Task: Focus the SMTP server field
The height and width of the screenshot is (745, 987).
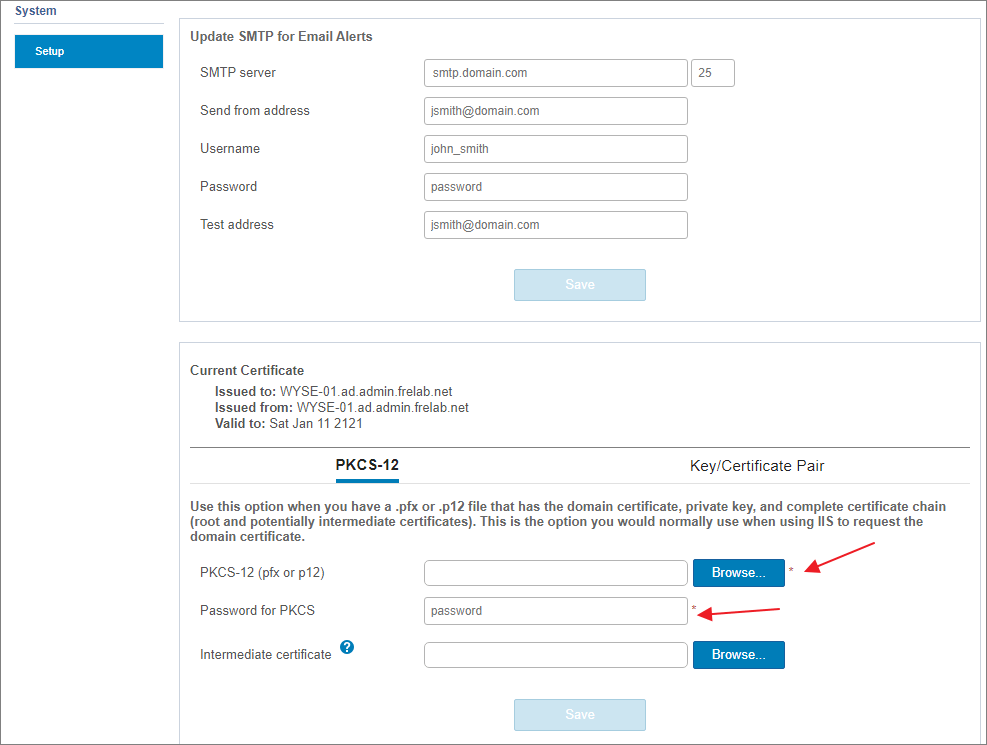Action: click(555, 73)
